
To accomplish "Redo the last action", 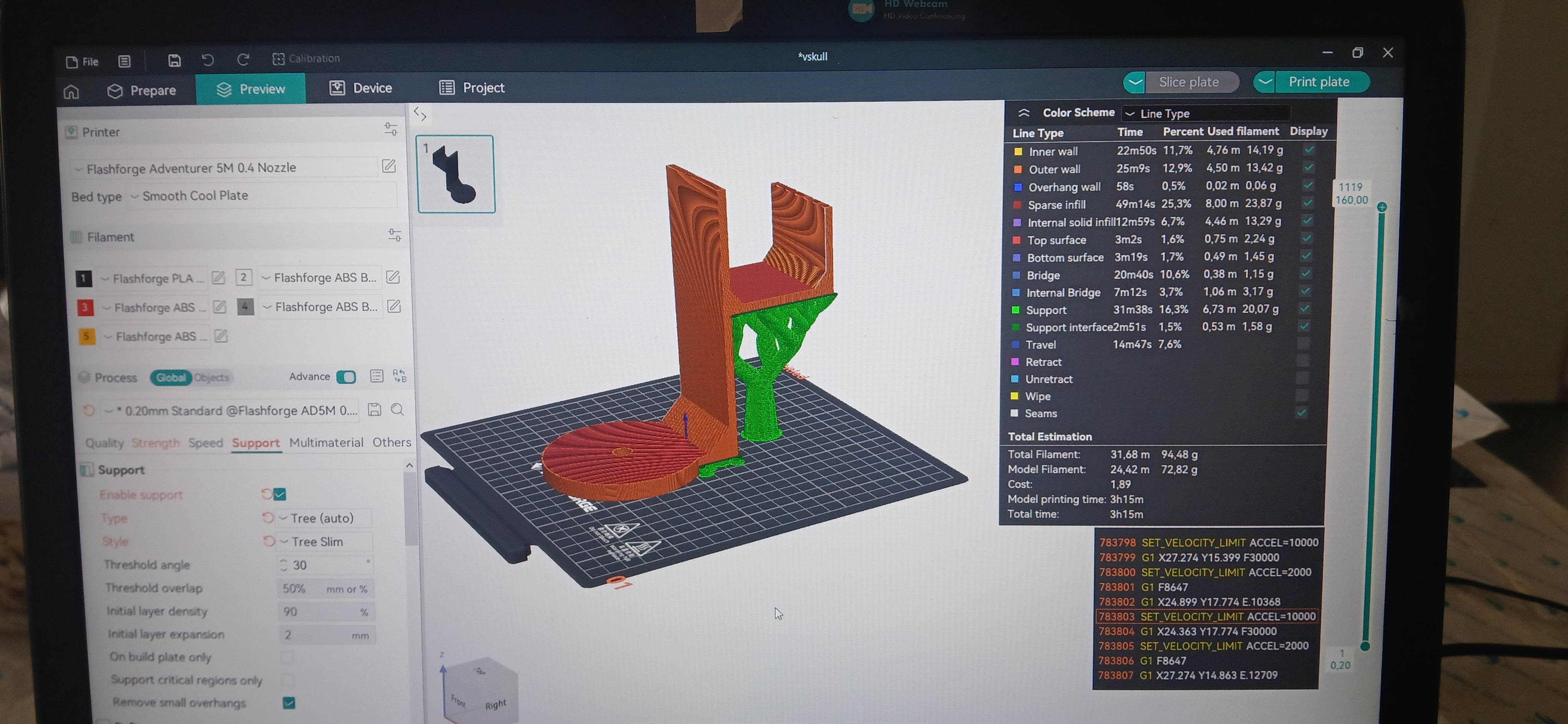I will pos(243,59).
